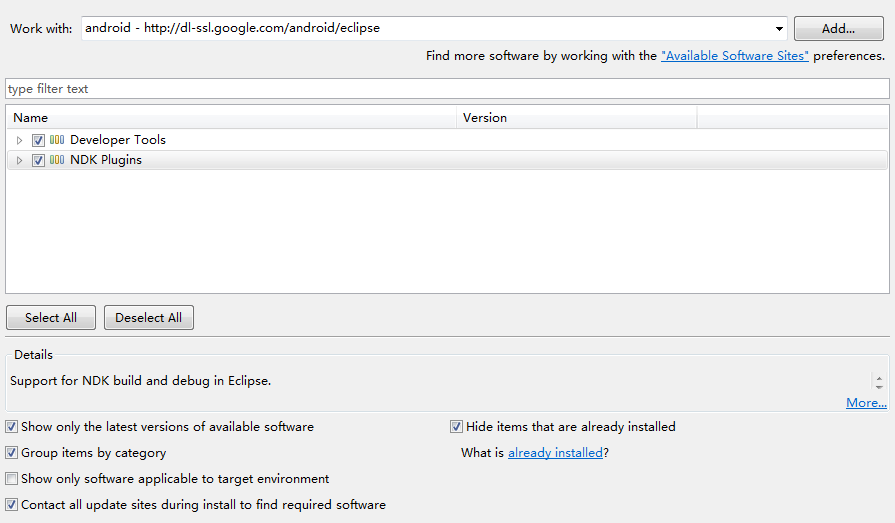Screen dimensions: 895x523
Task: Sort by the Version column header
Action: [576, 118]
